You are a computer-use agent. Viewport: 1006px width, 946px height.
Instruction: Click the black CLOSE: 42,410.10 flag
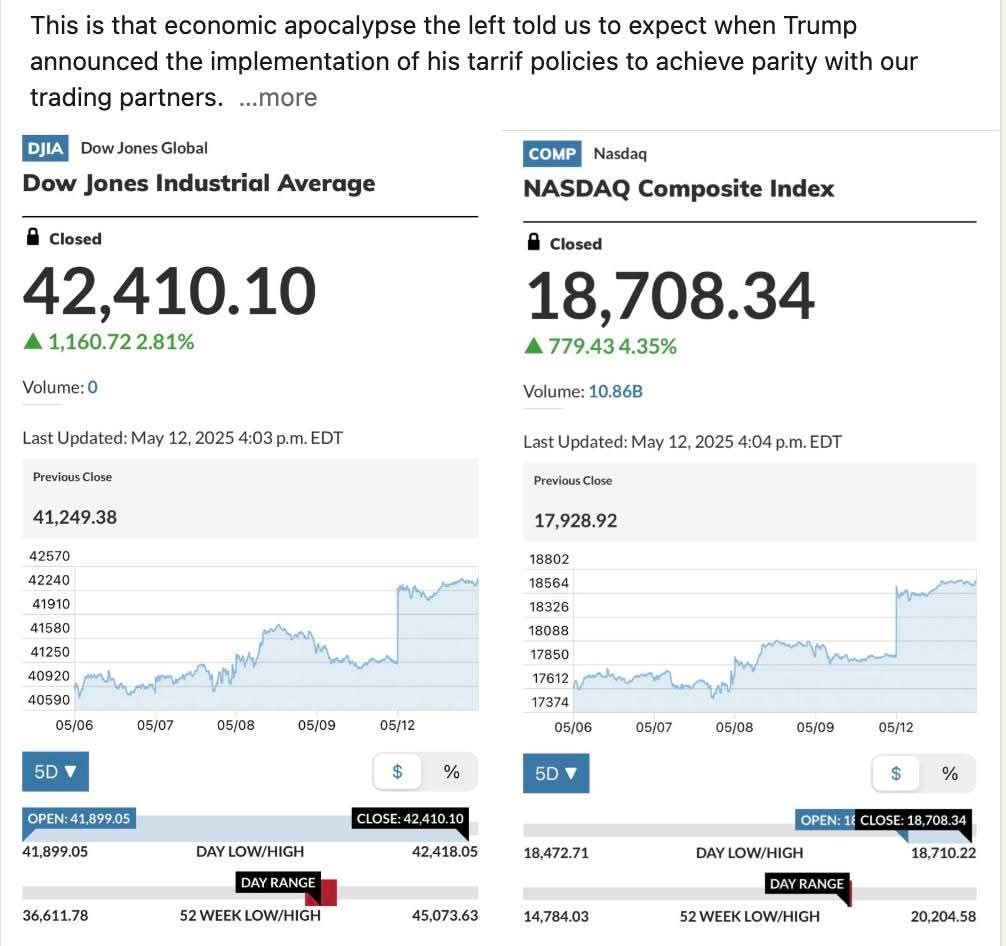click(x=410, y=819)
